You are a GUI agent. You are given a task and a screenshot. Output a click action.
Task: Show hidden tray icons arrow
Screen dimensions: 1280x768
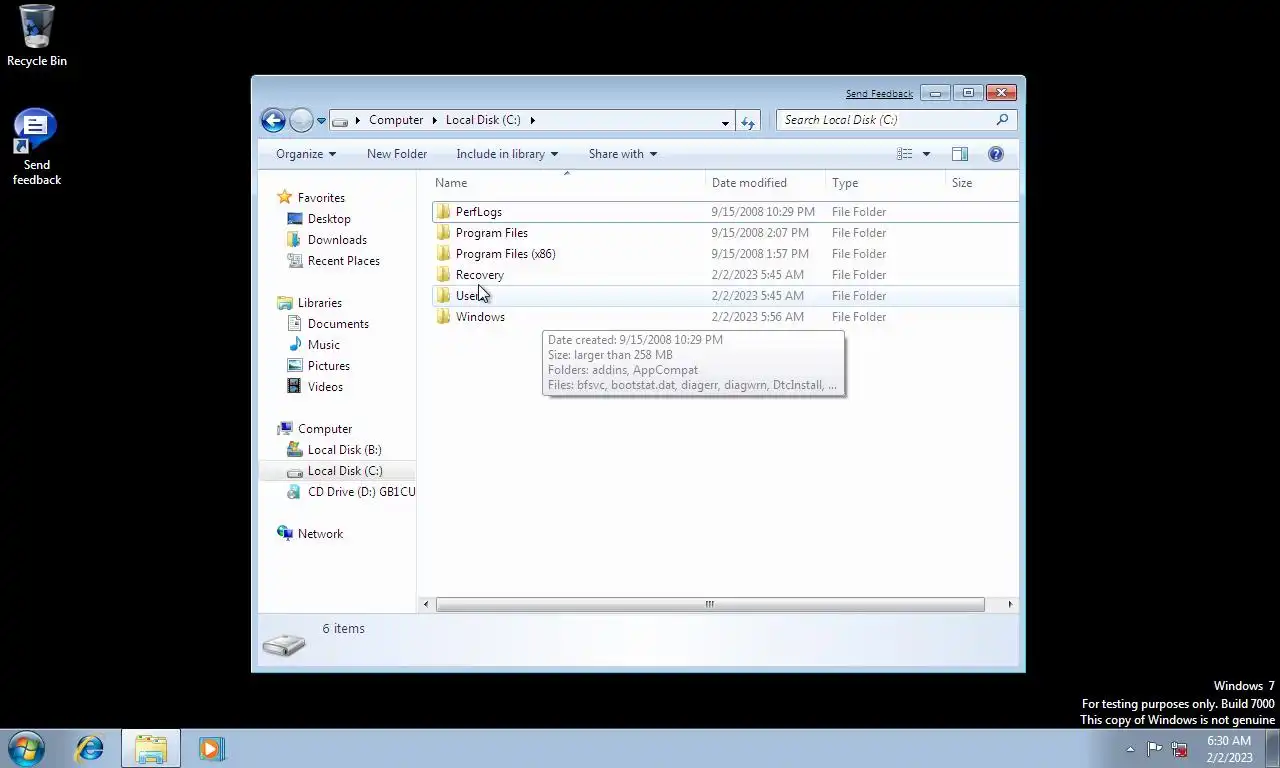coord(1131,749)
